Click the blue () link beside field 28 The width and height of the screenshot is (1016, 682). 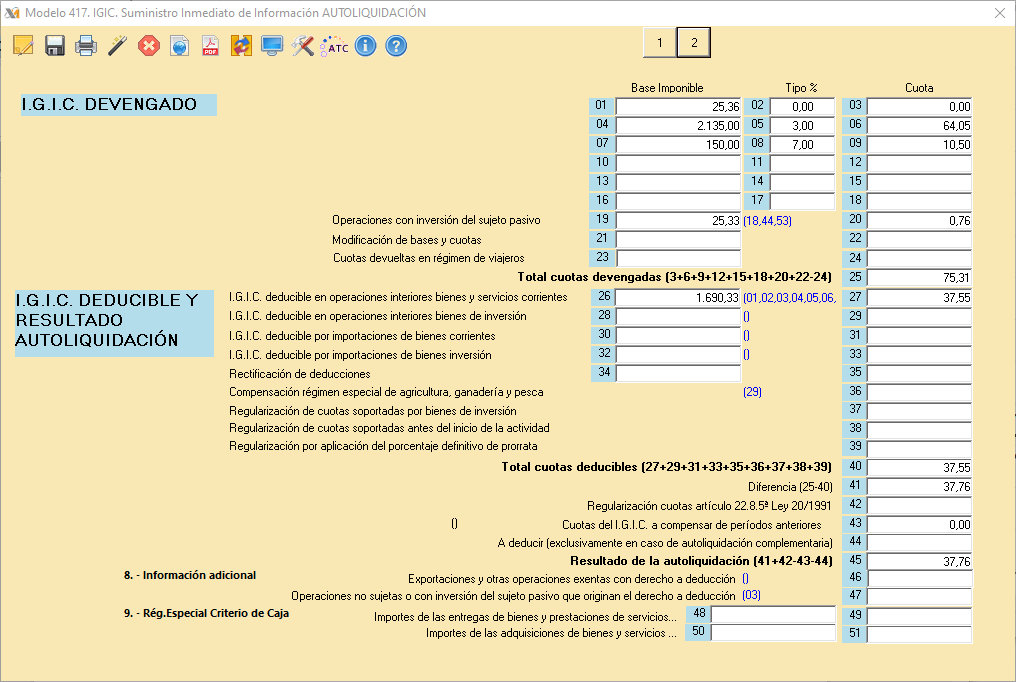click(x=746, y=317)
